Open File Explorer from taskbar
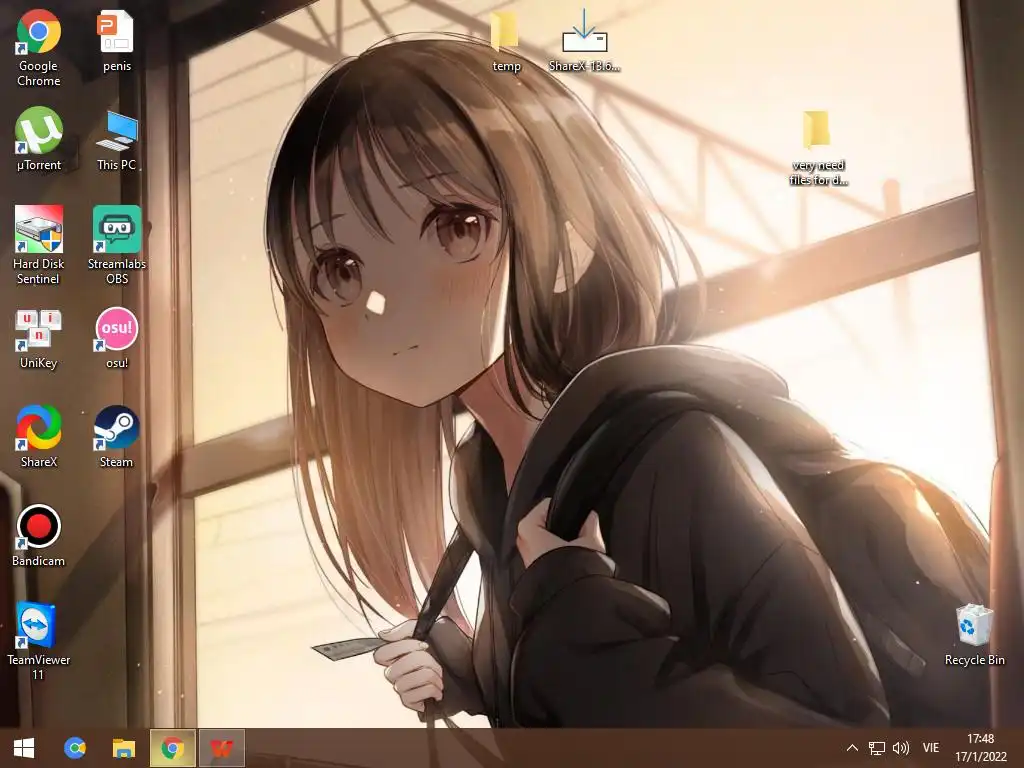The image size is (1024, 768). tap(123, 748)
